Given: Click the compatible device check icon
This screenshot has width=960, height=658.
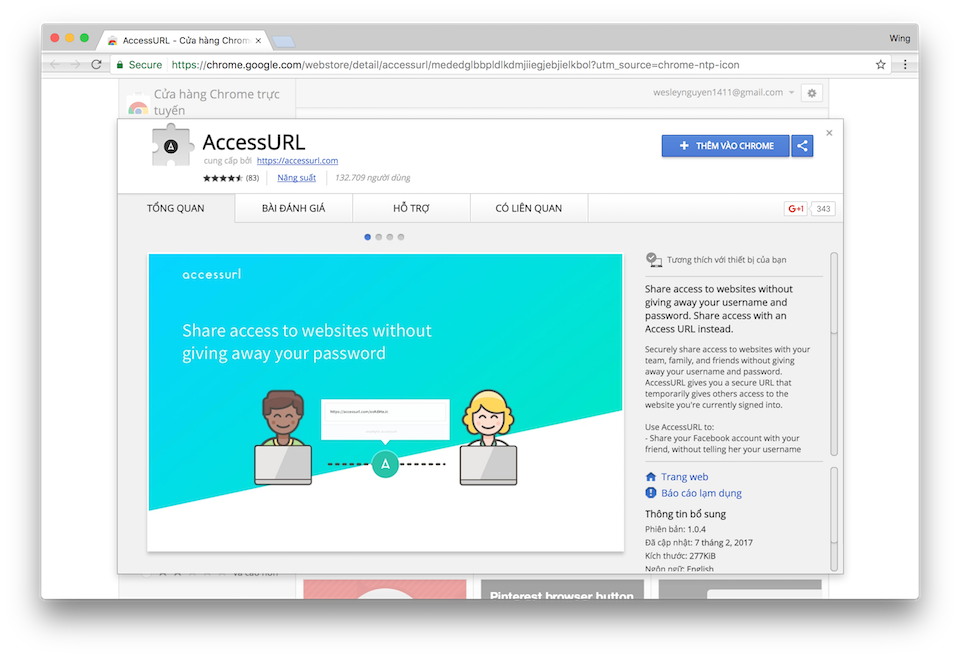Looking at the screenshot, I should pos(654,260).
